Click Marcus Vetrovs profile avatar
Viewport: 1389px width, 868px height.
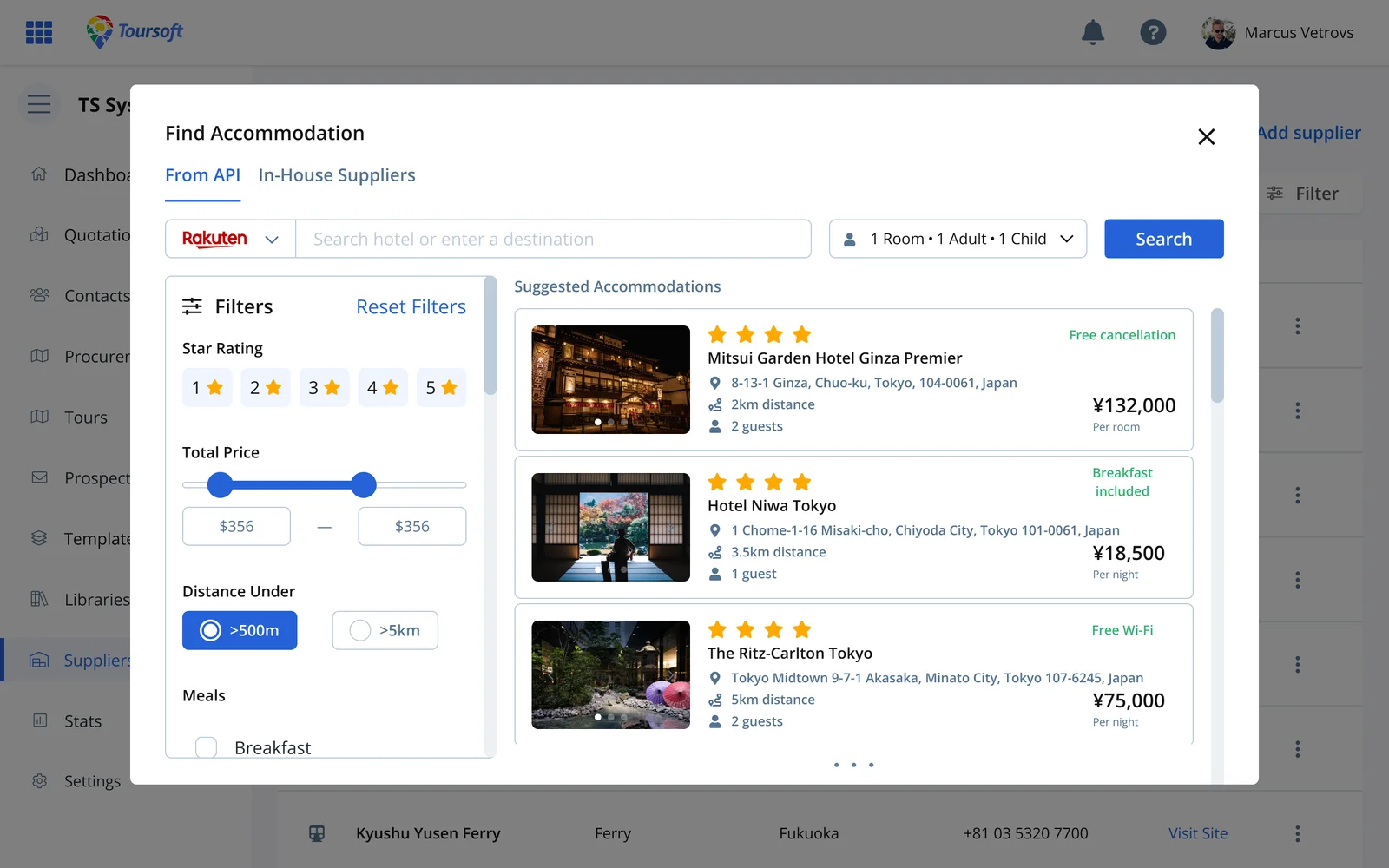click(1218, 33)
